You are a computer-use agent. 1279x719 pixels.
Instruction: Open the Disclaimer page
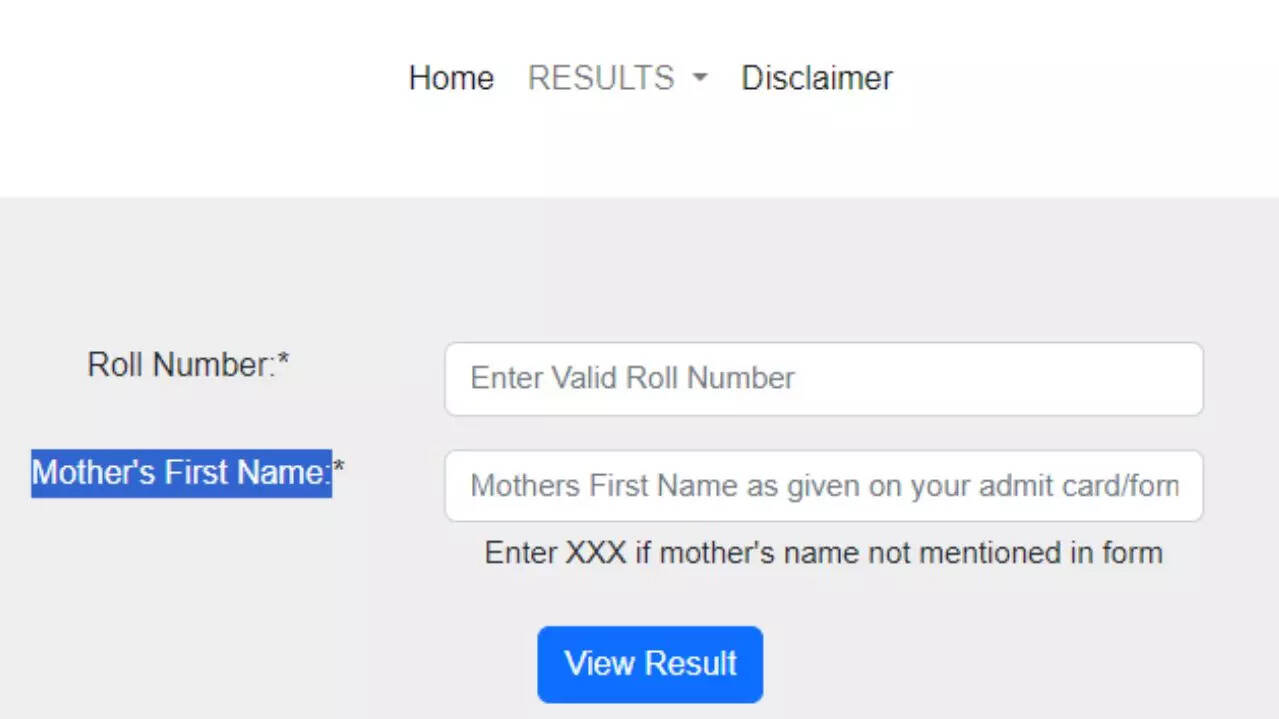[816, 78]
